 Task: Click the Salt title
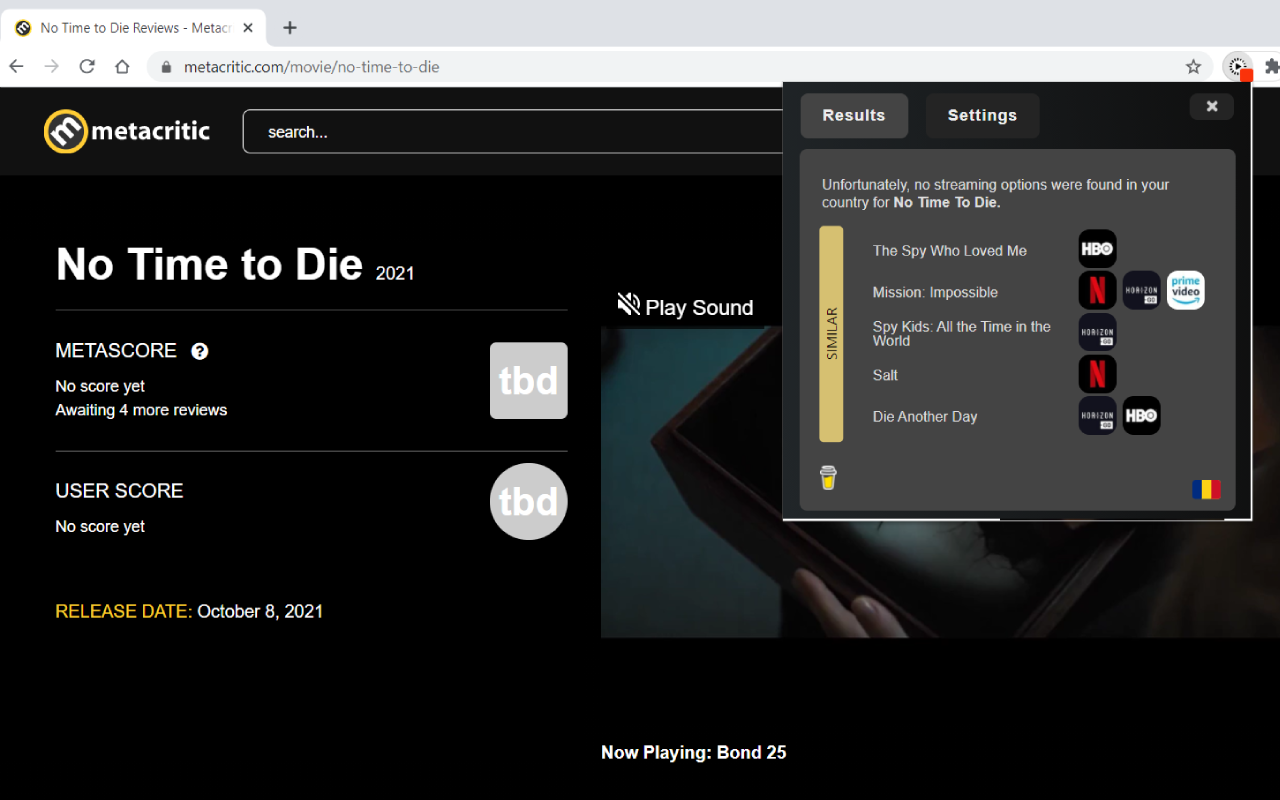click(x=885, y=376)
